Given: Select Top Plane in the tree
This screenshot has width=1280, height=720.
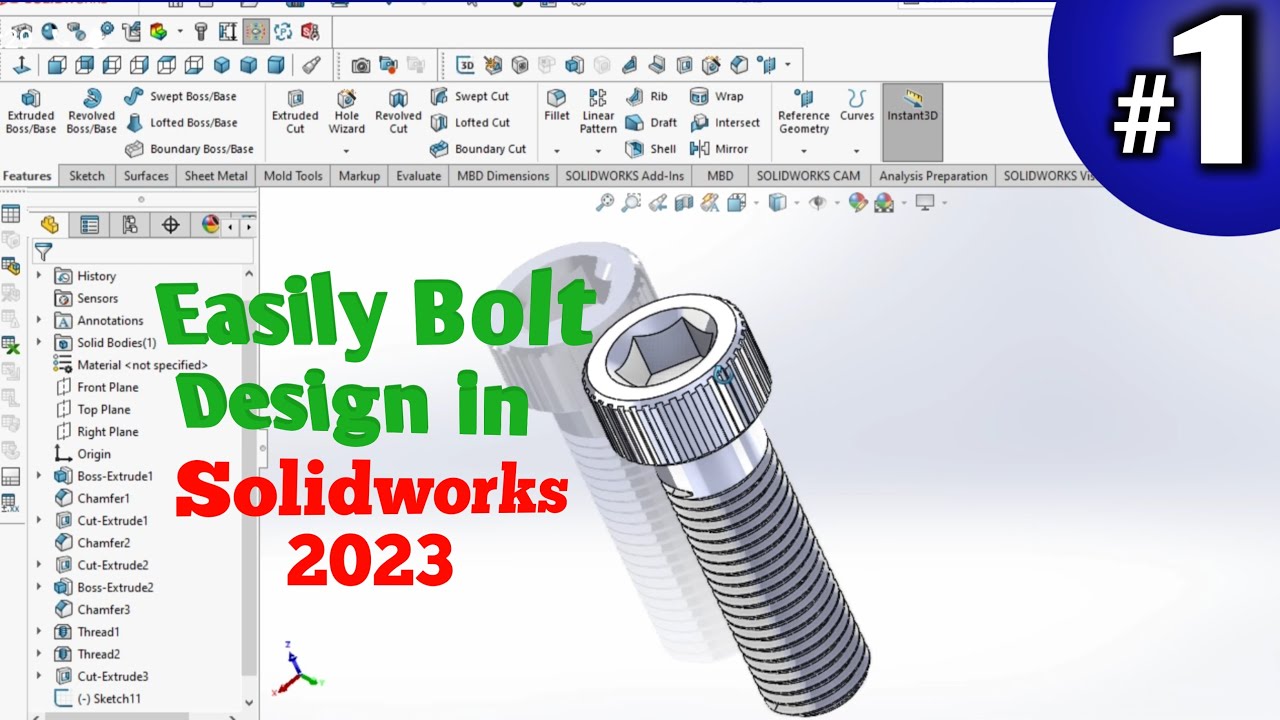Looking at the screenshot, I should [x=93, y=409].
